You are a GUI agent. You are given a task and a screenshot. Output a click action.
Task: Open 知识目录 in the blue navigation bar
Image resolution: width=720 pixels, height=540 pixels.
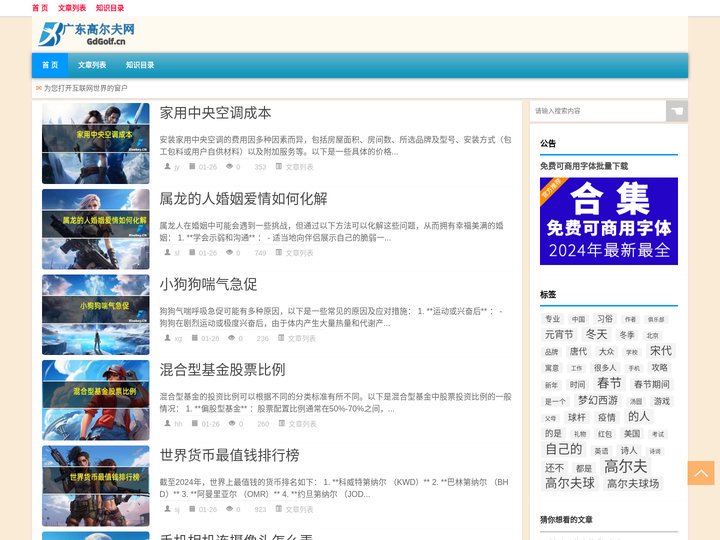point(140,65)
